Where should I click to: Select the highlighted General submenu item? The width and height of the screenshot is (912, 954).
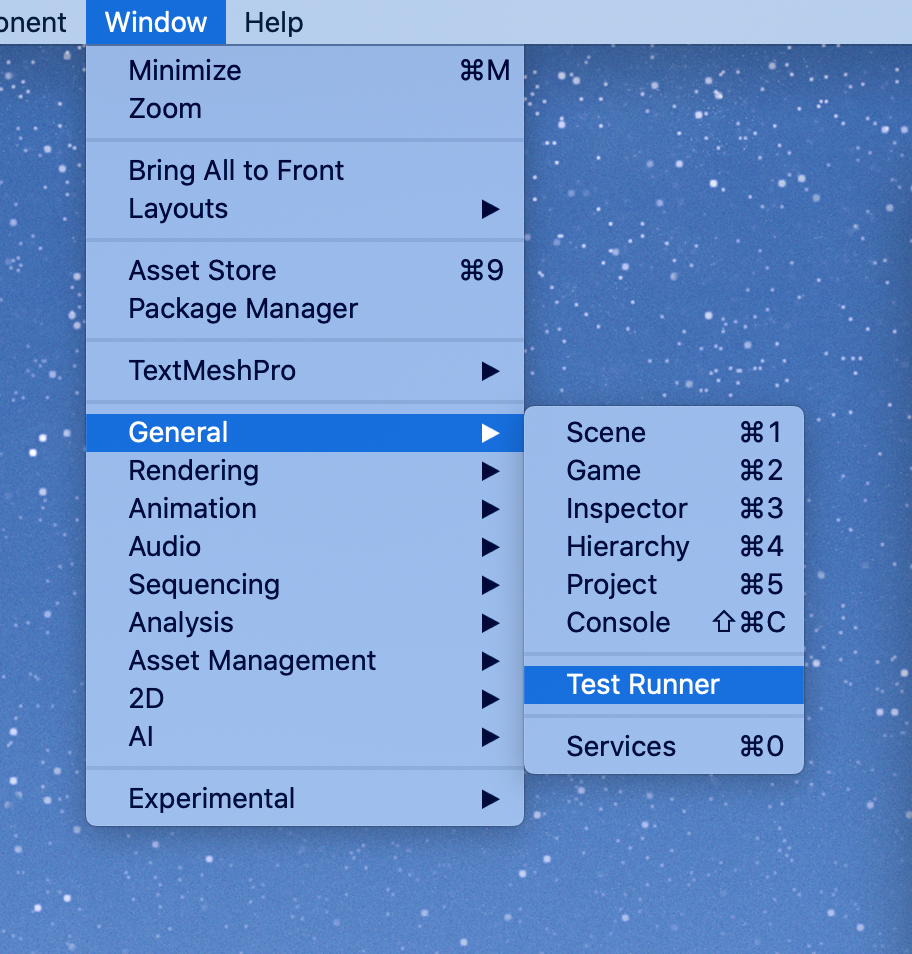point(305,433)
